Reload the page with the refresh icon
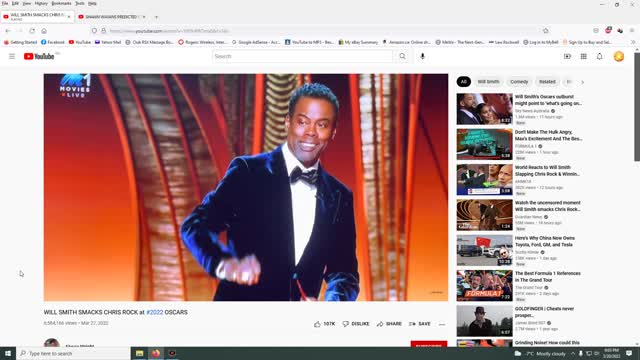 point(32,31)
